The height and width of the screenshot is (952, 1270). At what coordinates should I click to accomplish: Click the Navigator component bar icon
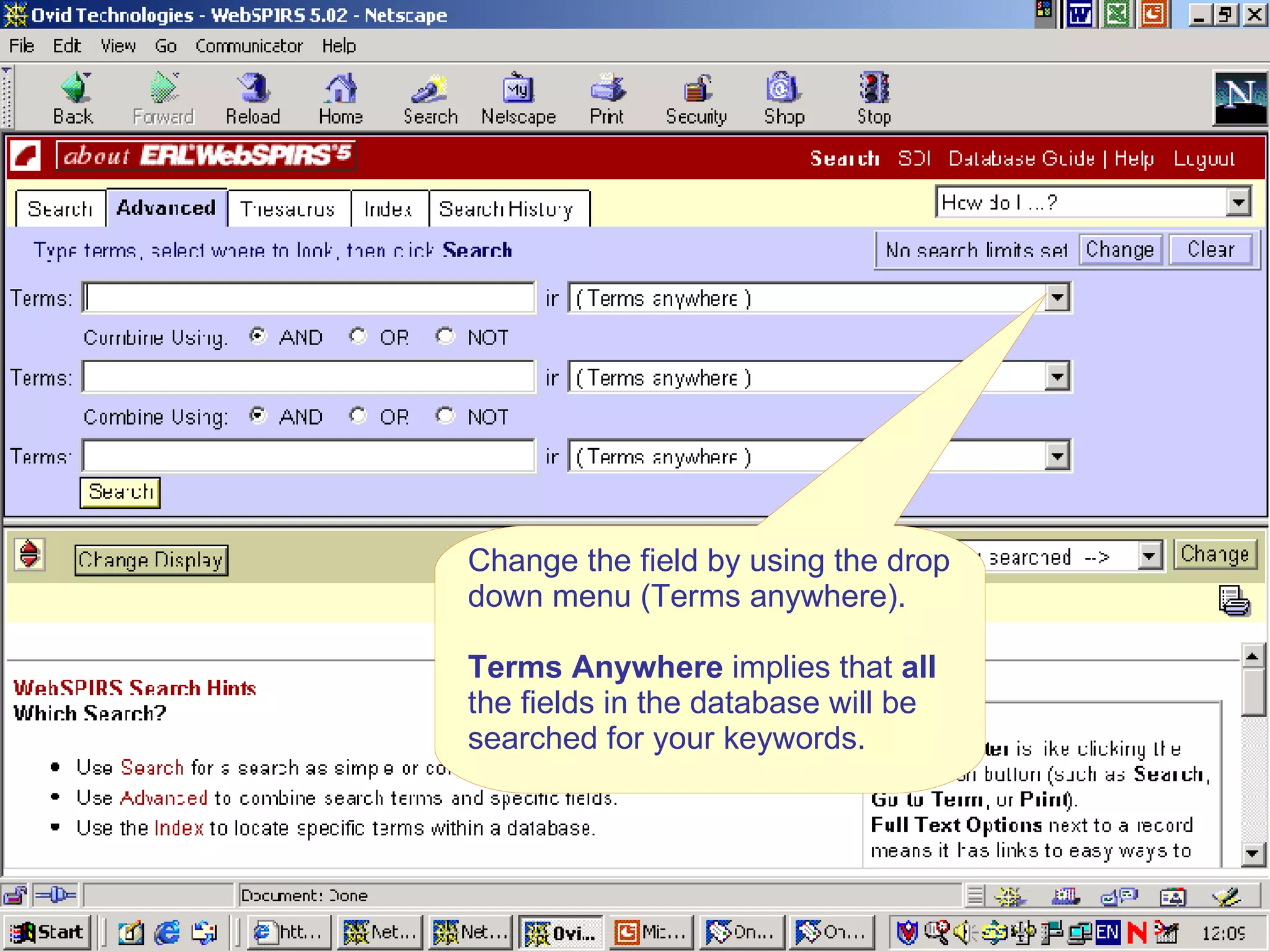click(x=1010, y=896)
